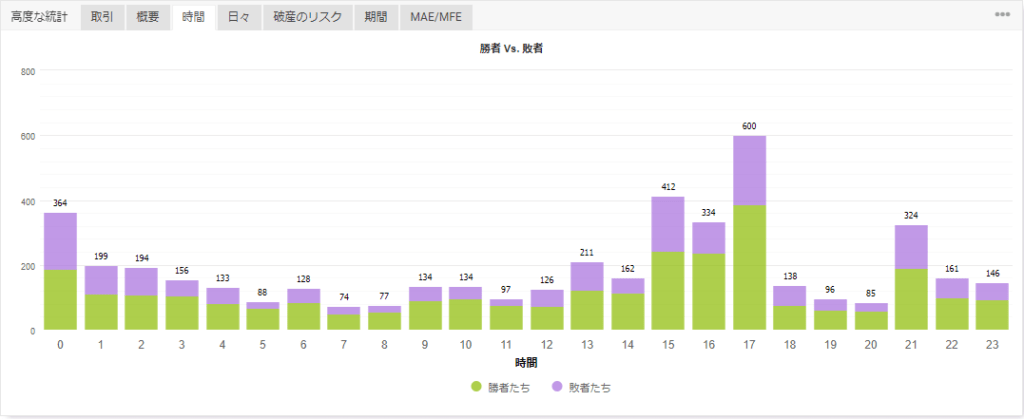This screenshot has height=419, width=1024.
Task: Open the MAE/MFE tab
Action: [436, 18]
